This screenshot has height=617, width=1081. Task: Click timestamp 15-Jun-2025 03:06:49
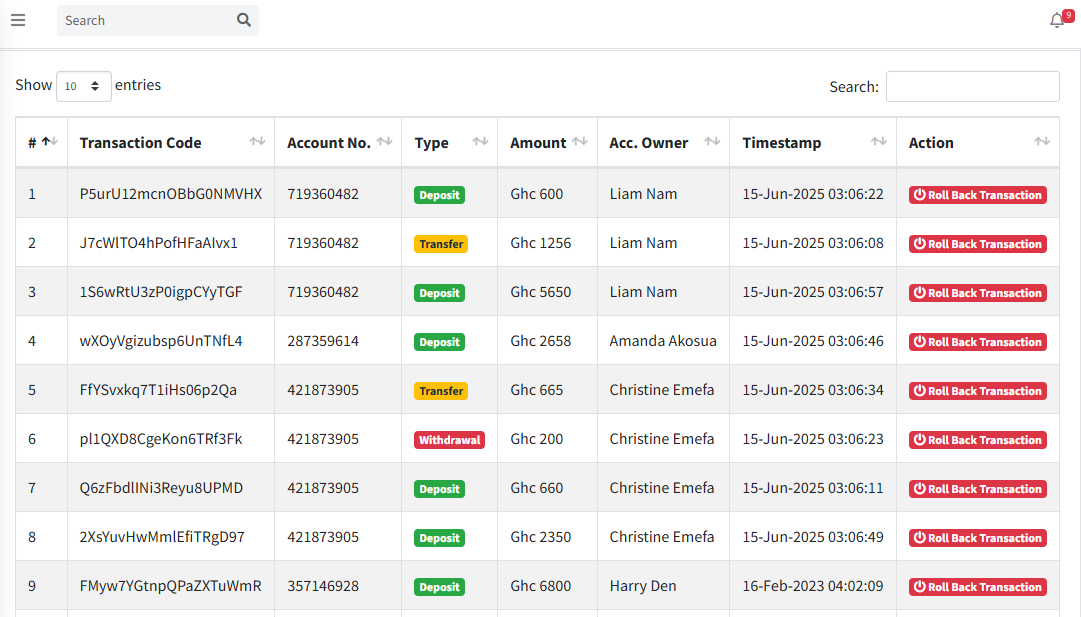tap(813, 537)
